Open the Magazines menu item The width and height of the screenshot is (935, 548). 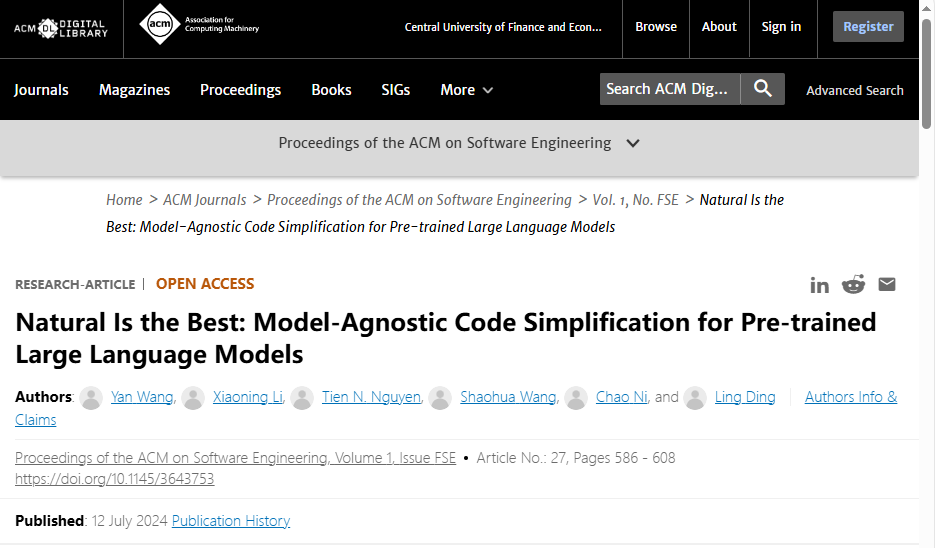(134, 90)
